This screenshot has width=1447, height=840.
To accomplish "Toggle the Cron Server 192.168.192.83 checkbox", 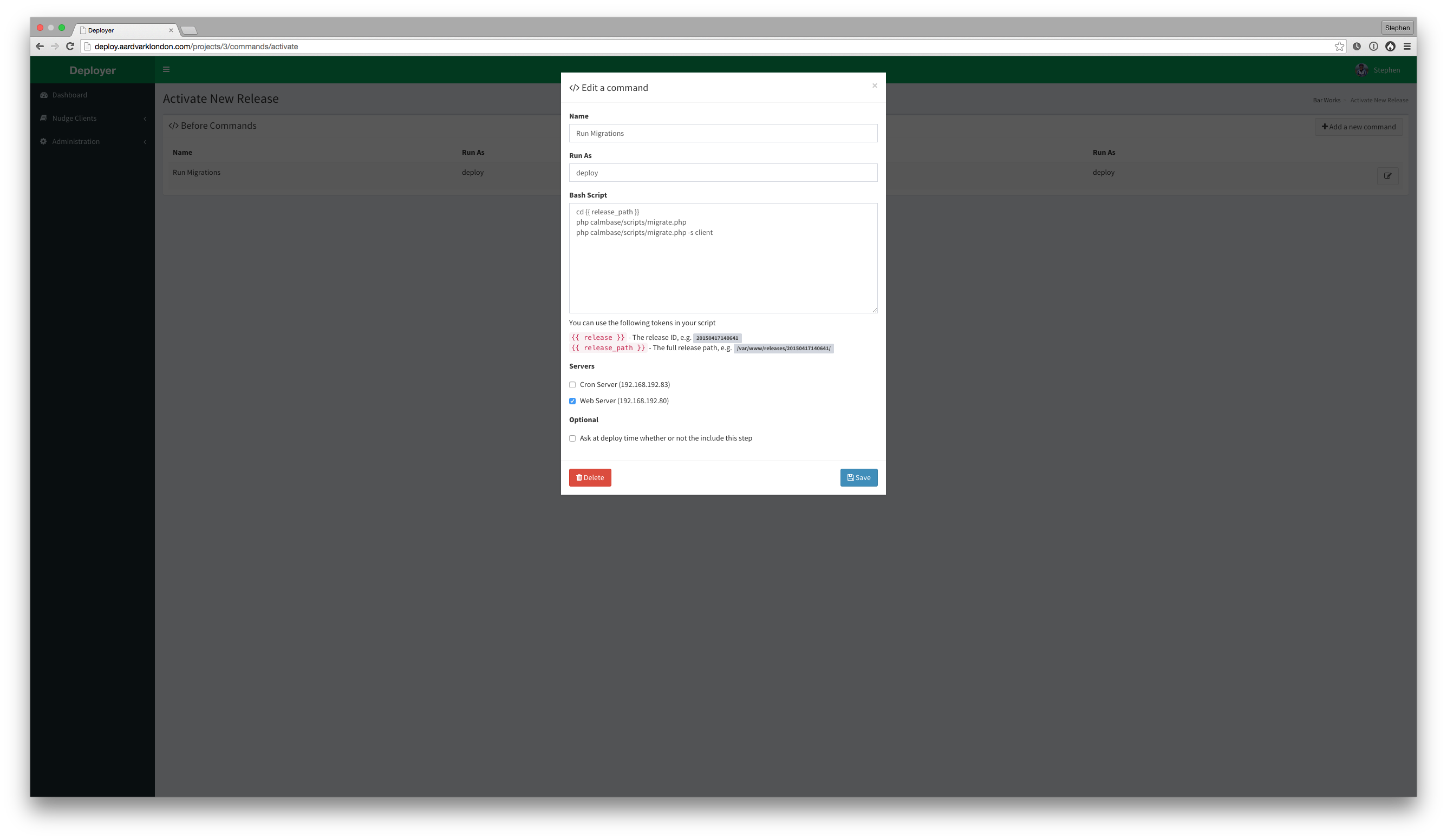I will tap(572, 384).
